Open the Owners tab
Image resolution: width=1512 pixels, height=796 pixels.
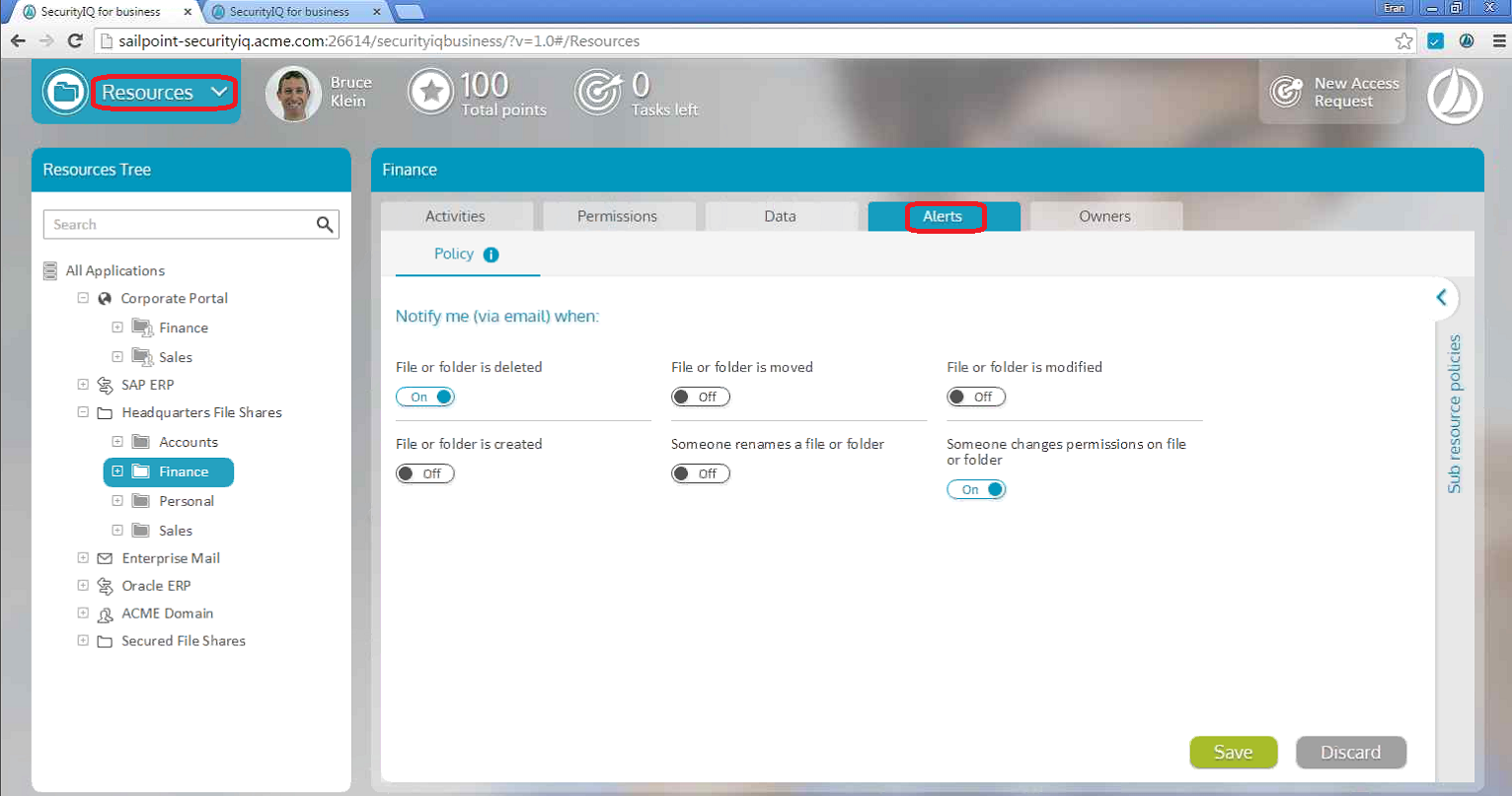pyautogui.click(x=1105, y=216)
